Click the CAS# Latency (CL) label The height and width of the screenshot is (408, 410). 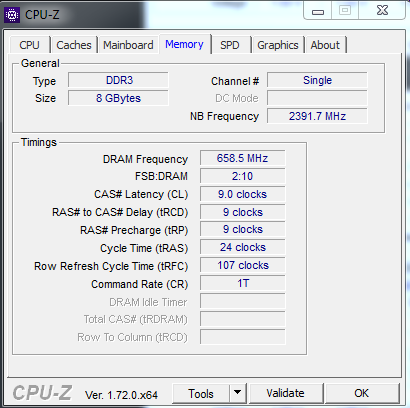pyautogui.click(x=141, y=194)
